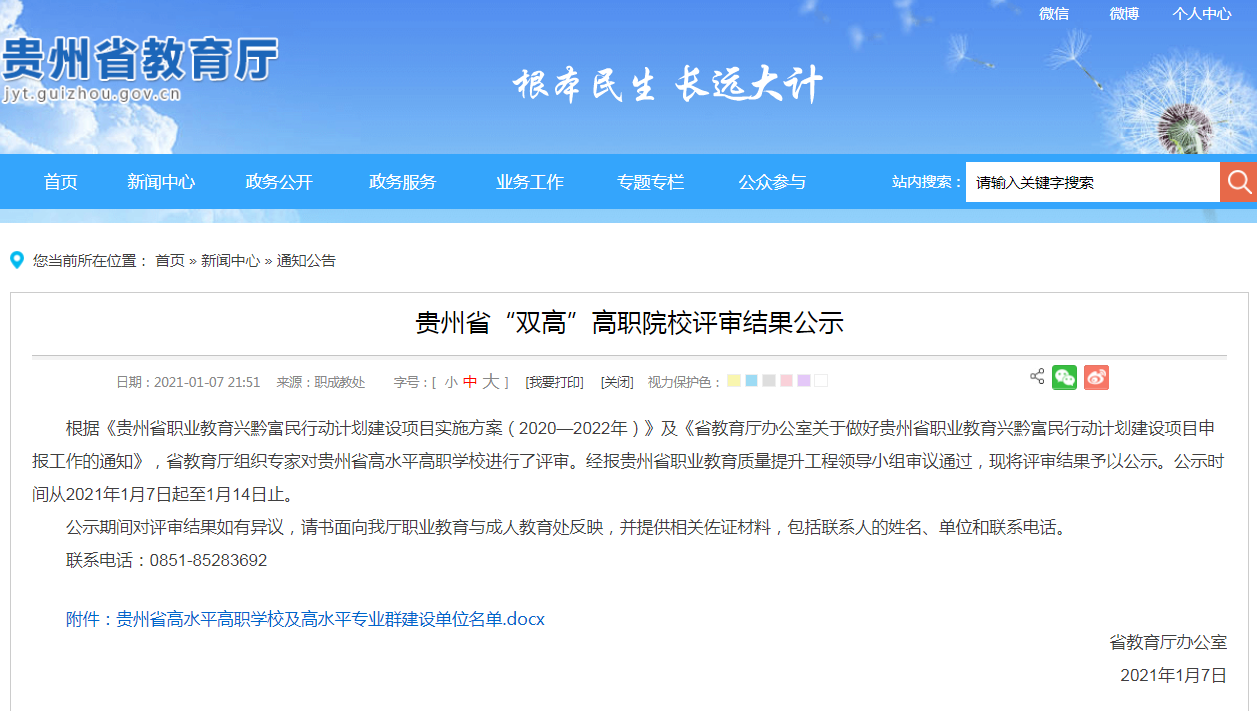The image size is (1257, 711).
Task: Open the generic share icon next to WeChat
Action: click(1036, 379)
